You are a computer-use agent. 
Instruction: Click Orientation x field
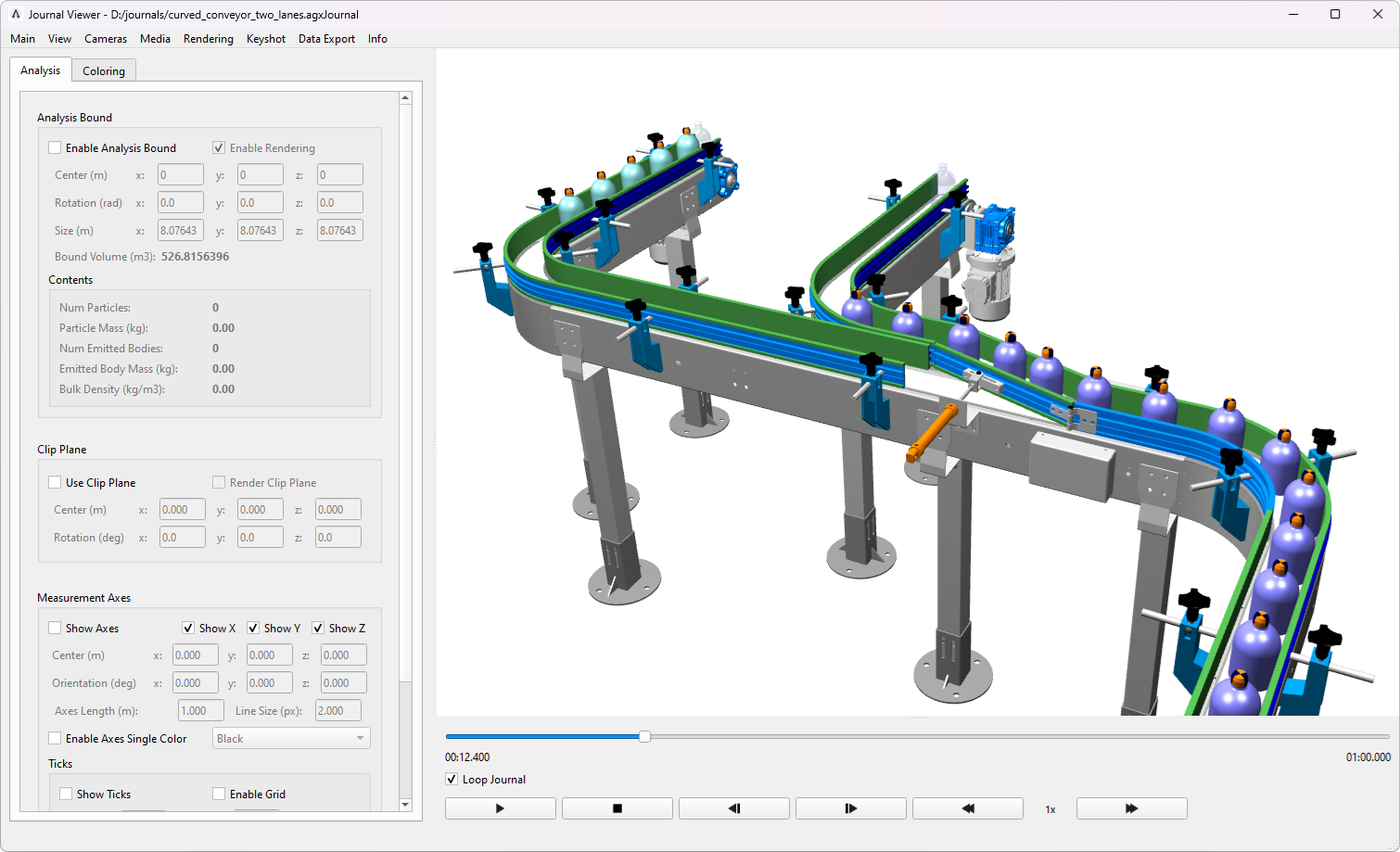click(x=195, y=682)
